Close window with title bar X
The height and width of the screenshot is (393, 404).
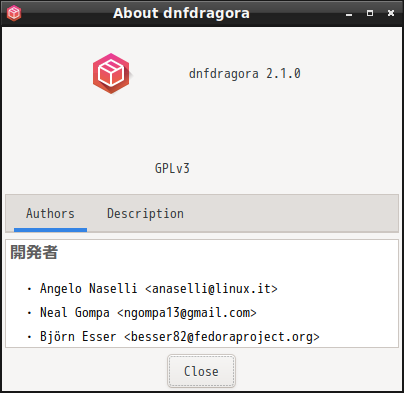(391, 13)
